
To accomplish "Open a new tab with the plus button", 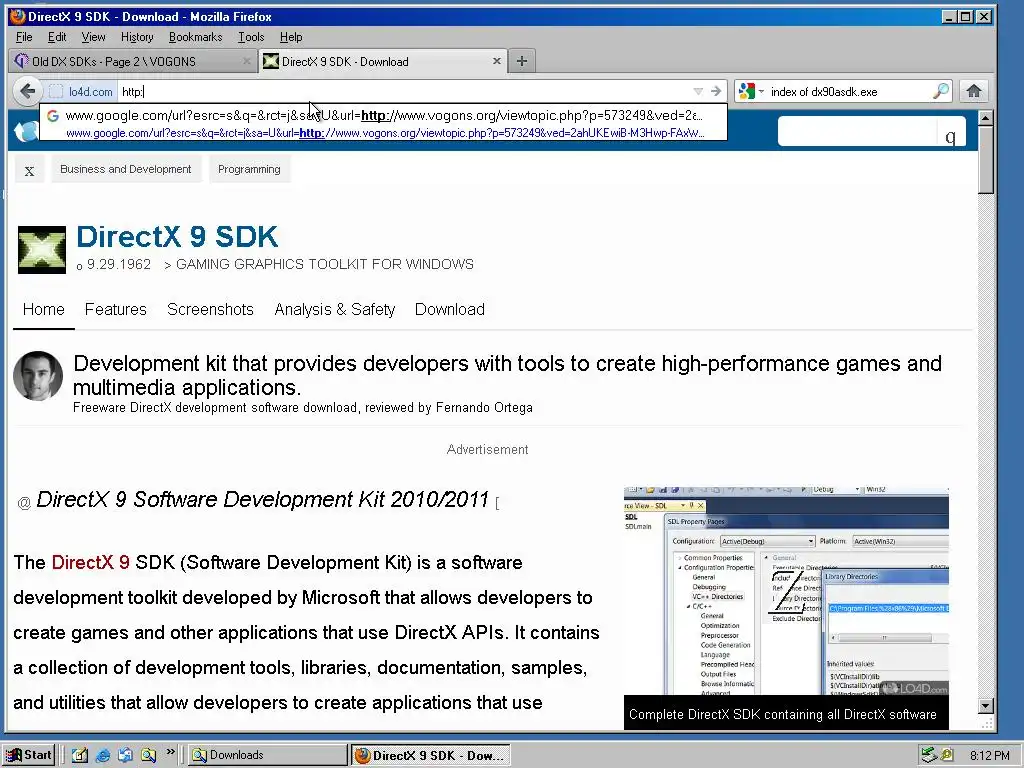I will pos(521,61).
